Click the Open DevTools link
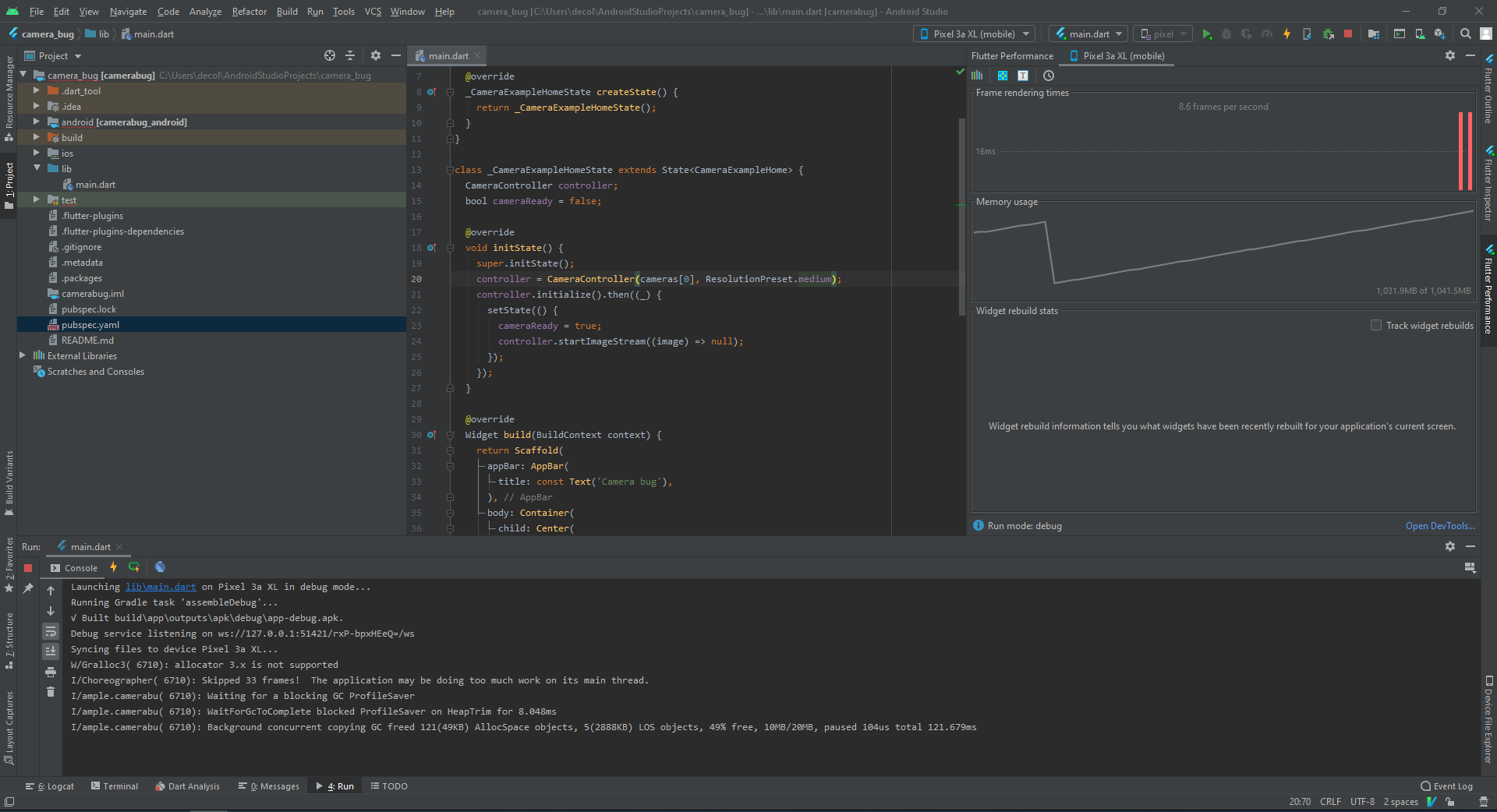The width and height of the screenshot is (1497, 812). point(1439,525)
